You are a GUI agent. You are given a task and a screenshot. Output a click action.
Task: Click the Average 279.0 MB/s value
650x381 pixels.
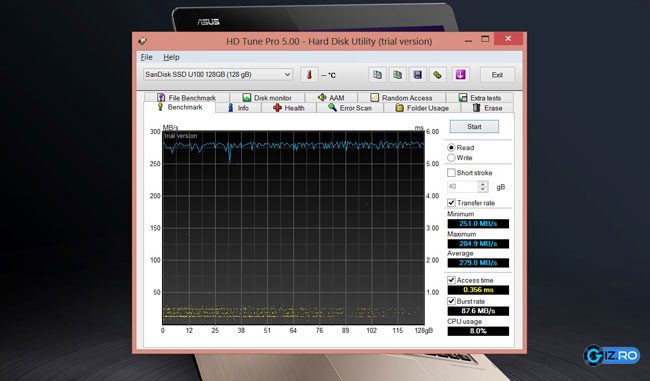pyautogui.click(x=478, y=263)
